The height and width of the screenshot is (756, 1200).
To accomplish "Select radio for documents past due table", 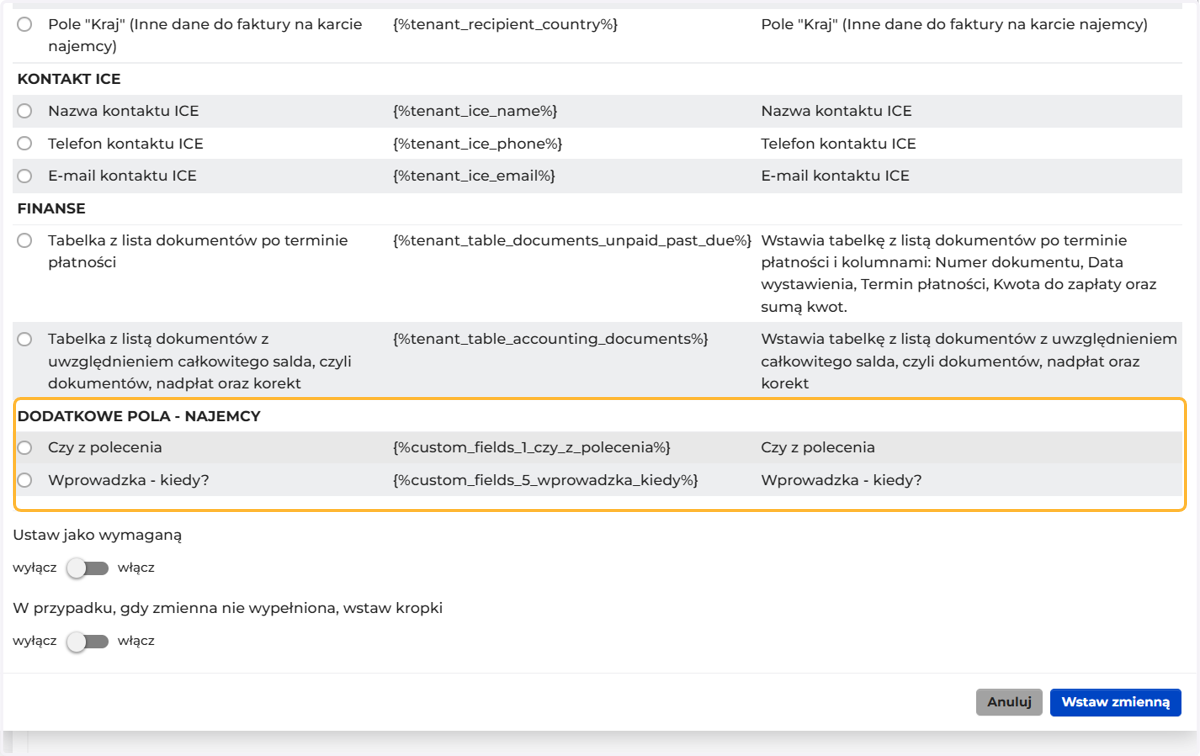I will coord(25,240).
